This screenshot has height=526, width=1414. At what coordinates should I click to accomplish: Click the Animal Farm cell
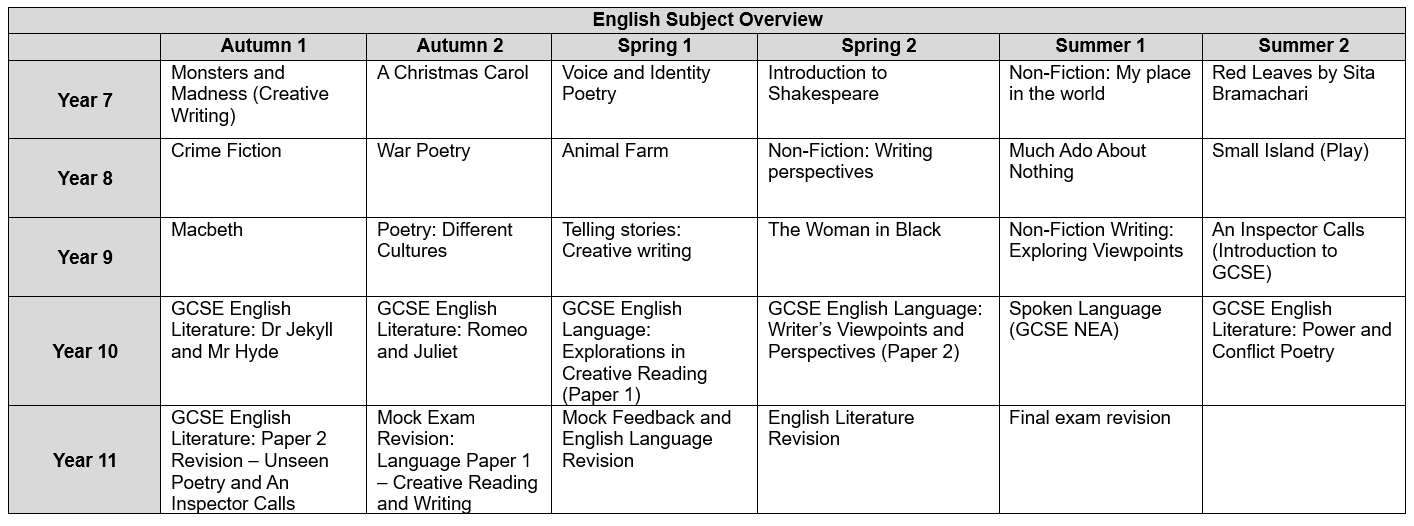click(x=654, y=178)
